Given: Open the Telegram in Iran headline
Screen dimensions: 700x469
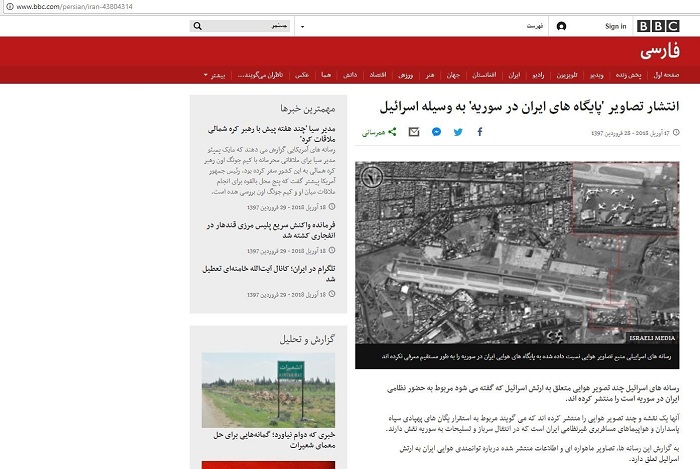Looking at the screenshot, I should coord(269,274).
